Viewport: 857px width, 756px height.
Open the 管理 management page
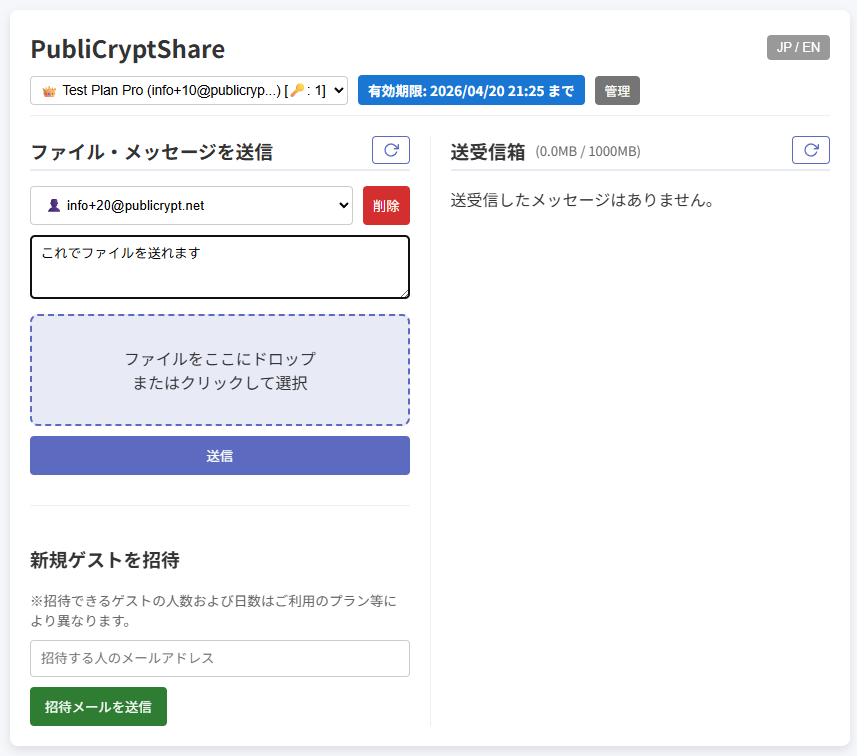click(617, 91)
